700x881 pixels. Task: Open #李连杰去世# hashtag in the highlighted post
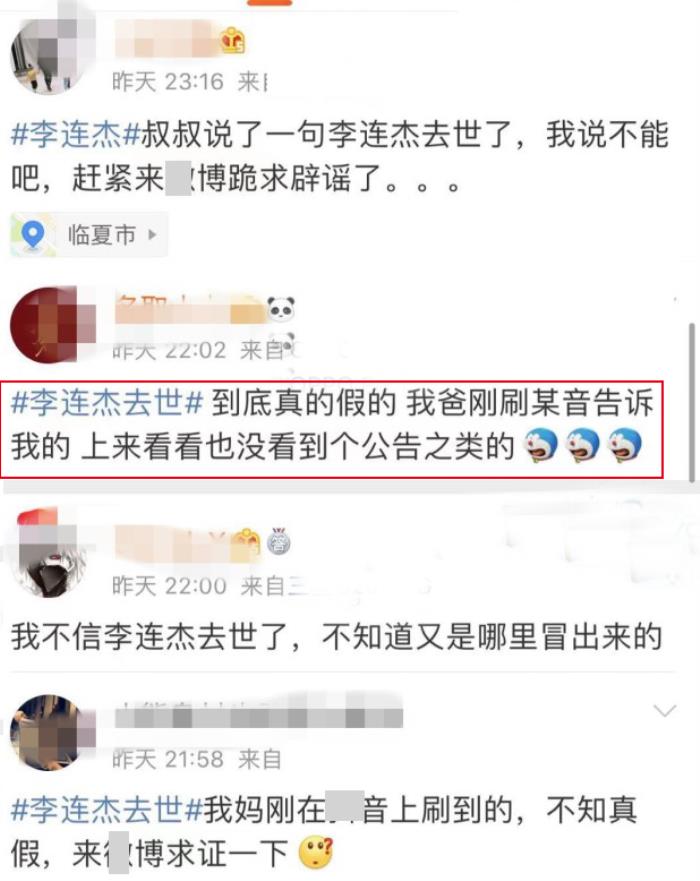point(107,403)
